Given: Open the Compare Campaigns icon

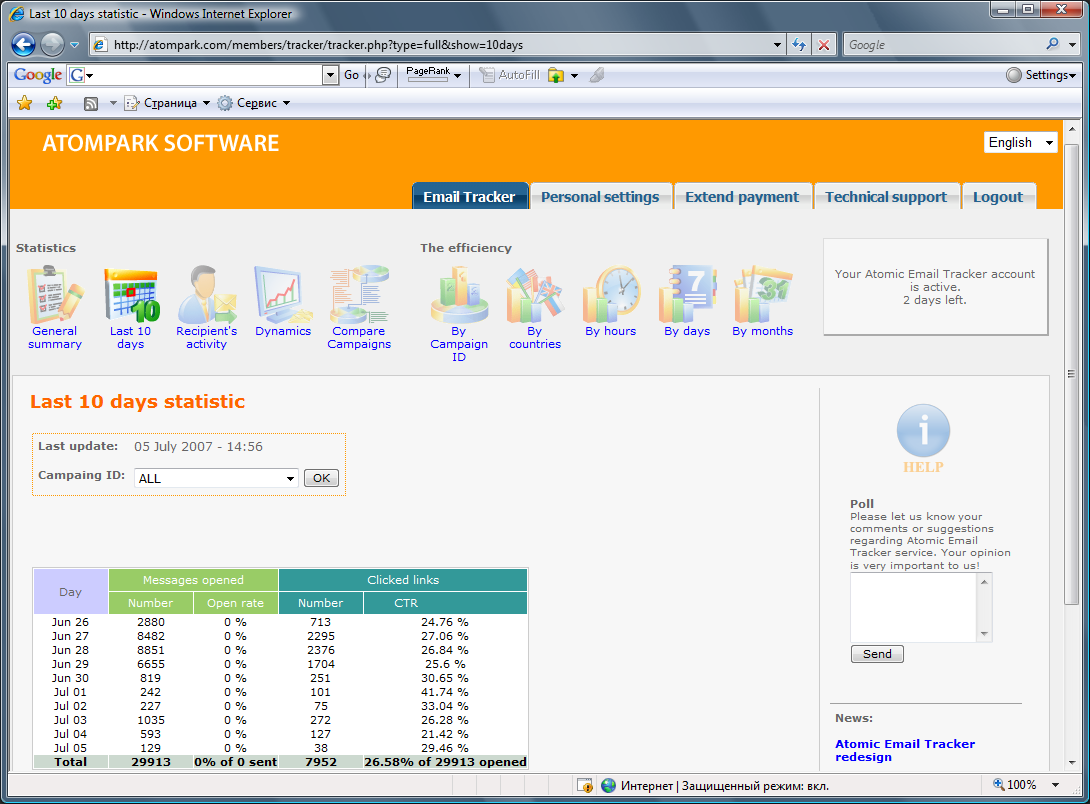Looking at the screenshot, I should pos(359,295).
